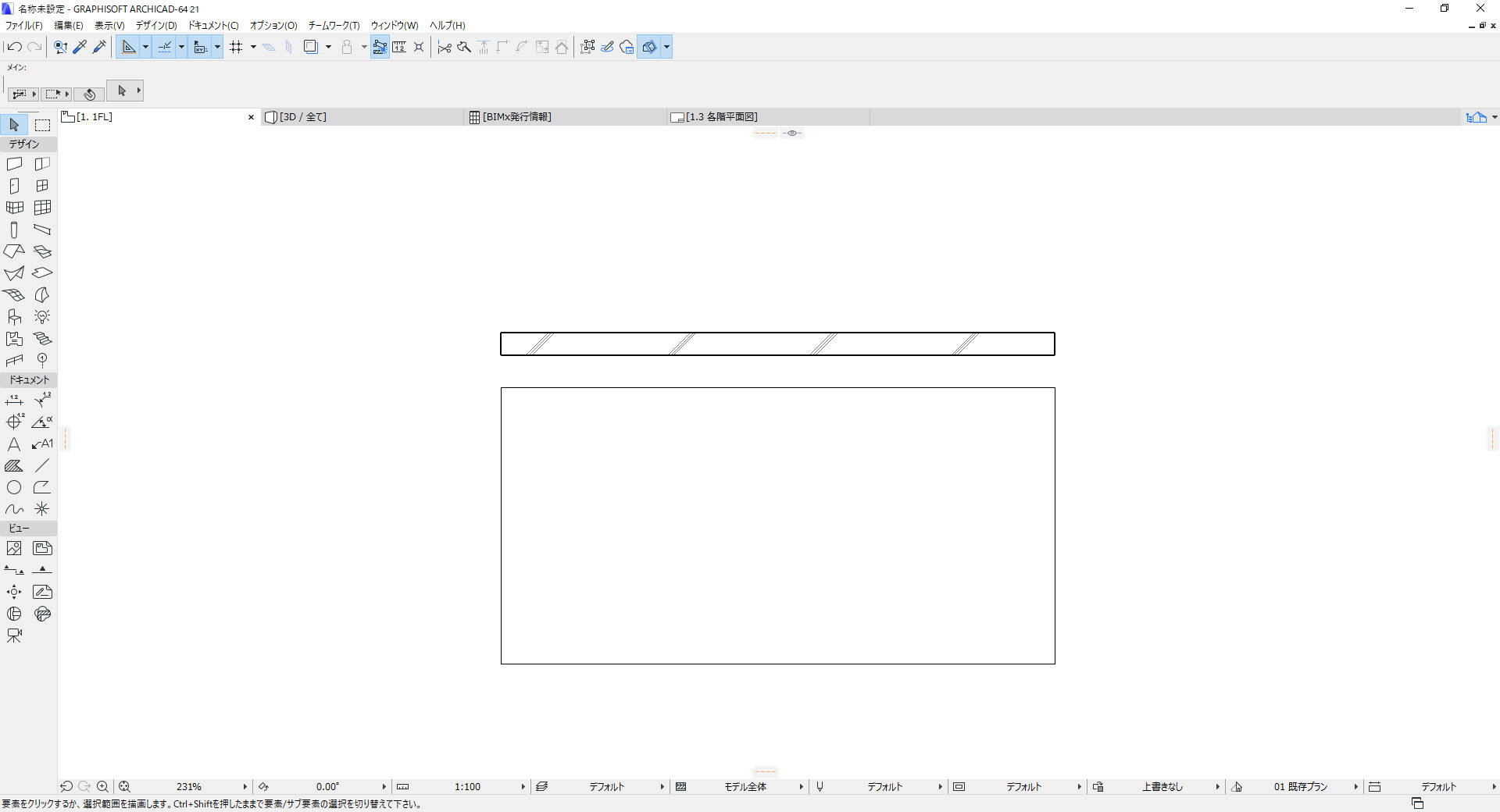Image resolution: width=1500 pixels, height=812 pixels.
Task: Select the Window tool
Action: [x=42, y=186]
